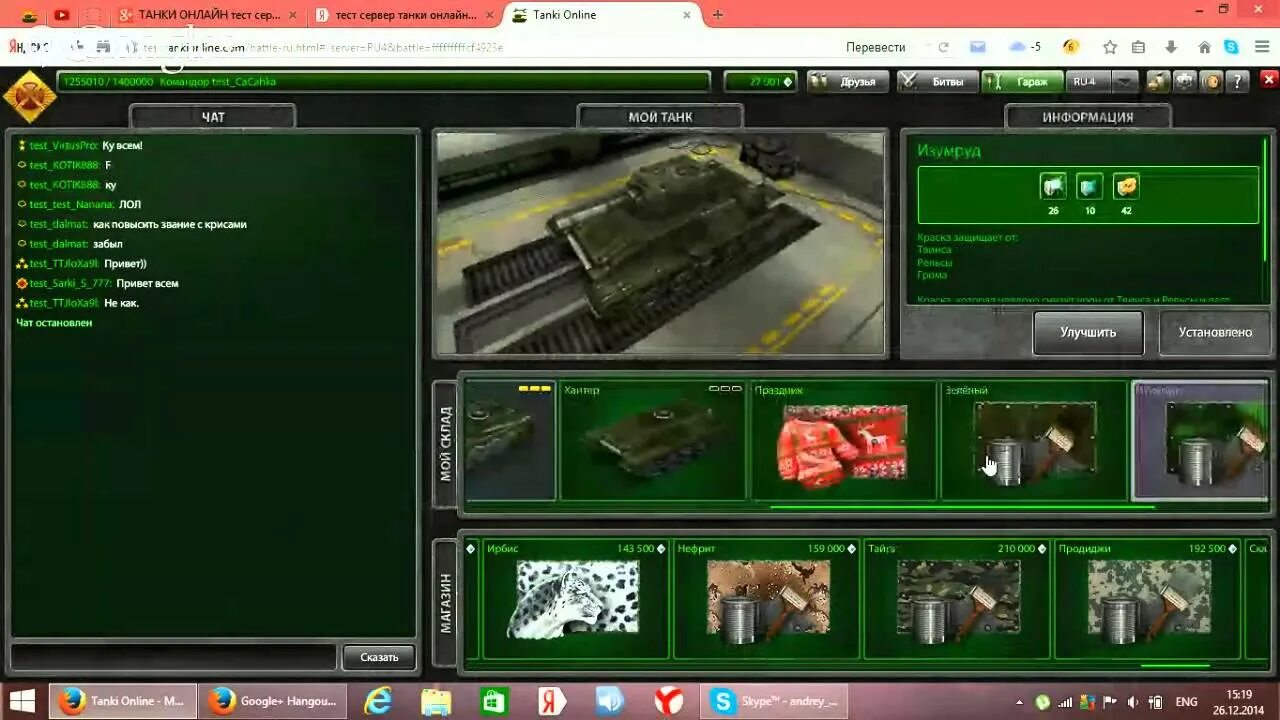Screen dimensions: 1280x720
Task: Open the Skype andrey taskbar window
Action: tap(775, 701)
